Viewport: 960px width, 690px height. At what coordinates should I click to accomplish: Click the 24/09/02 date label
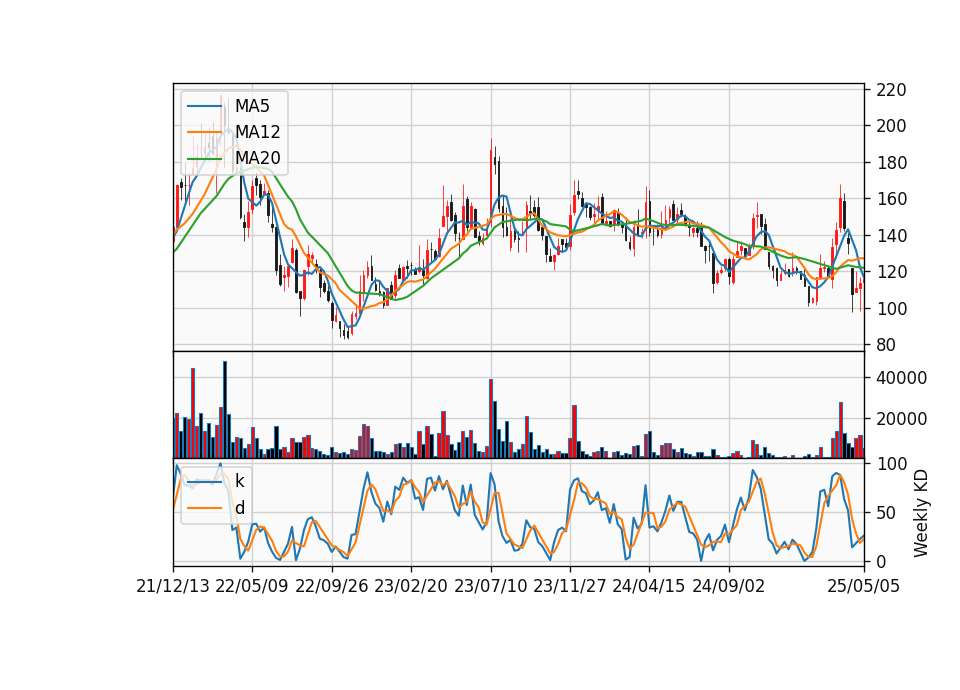click(x=729, y=586)
